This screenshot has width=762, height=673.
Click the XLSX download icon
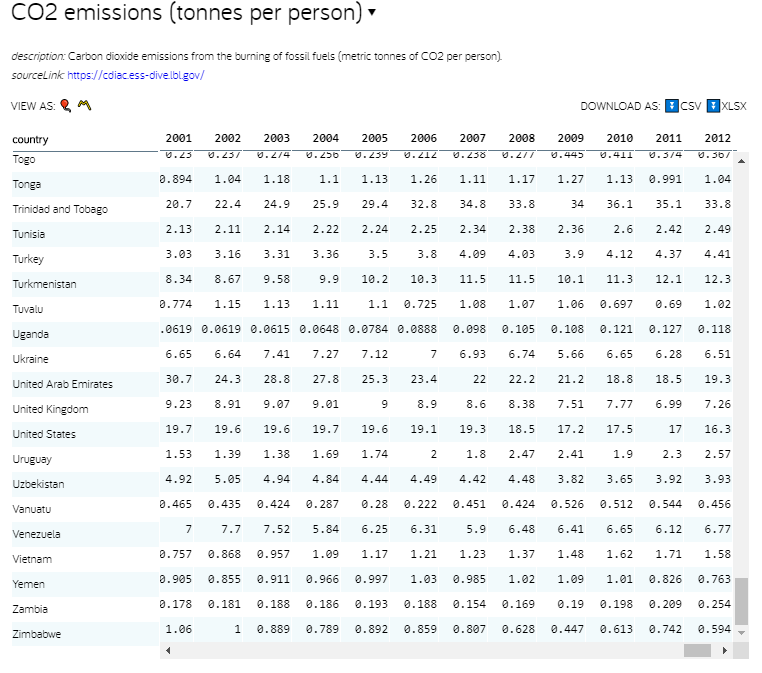(713, 106)
